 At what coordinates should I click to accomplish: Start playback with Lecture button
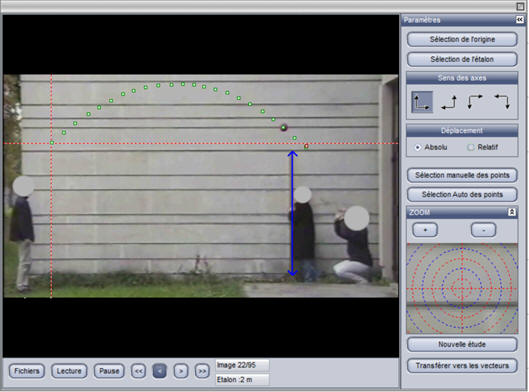pos(69,371)
